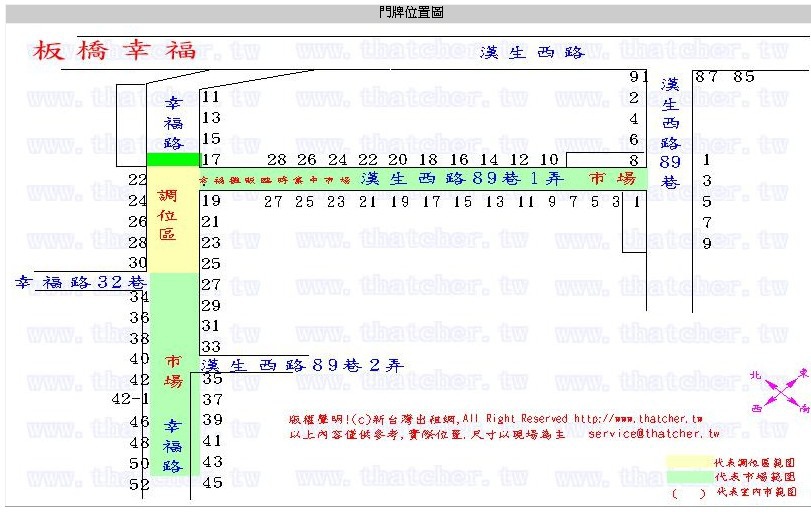Click house number 16 on lane 1弄
This screenshot has width=811, height=516.
[459, 160]
